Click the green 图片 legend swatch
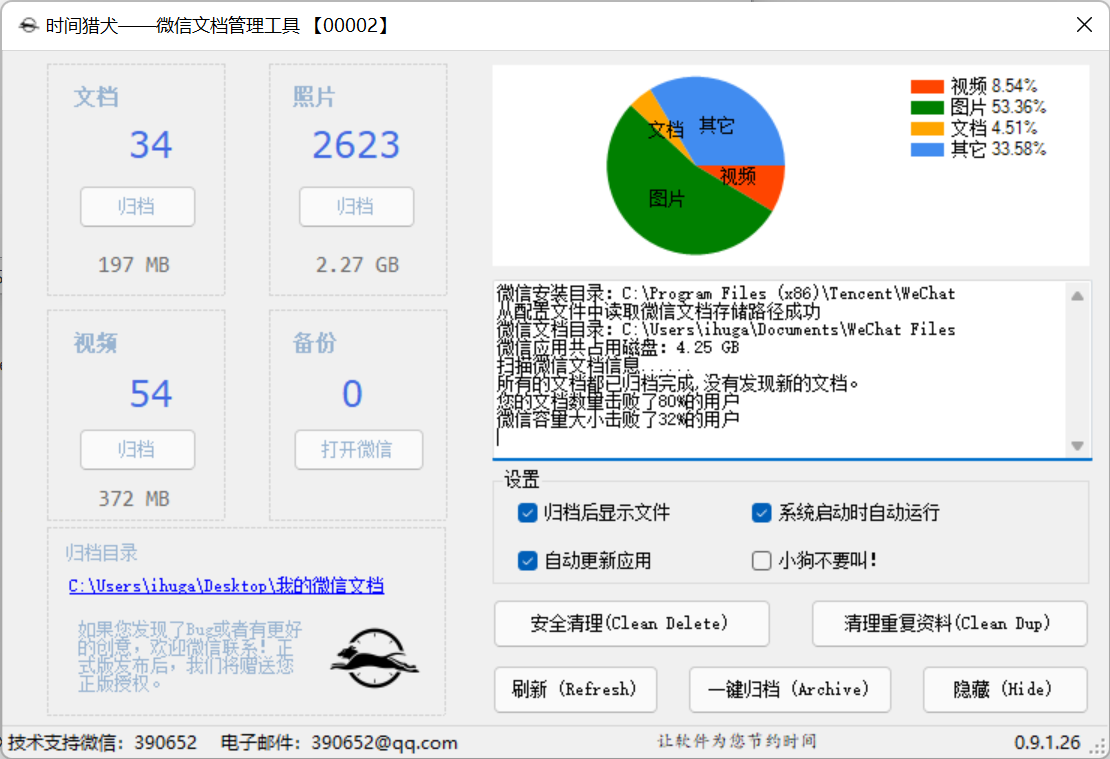This screenshot has height=759, width=1110. coord(927,108)
